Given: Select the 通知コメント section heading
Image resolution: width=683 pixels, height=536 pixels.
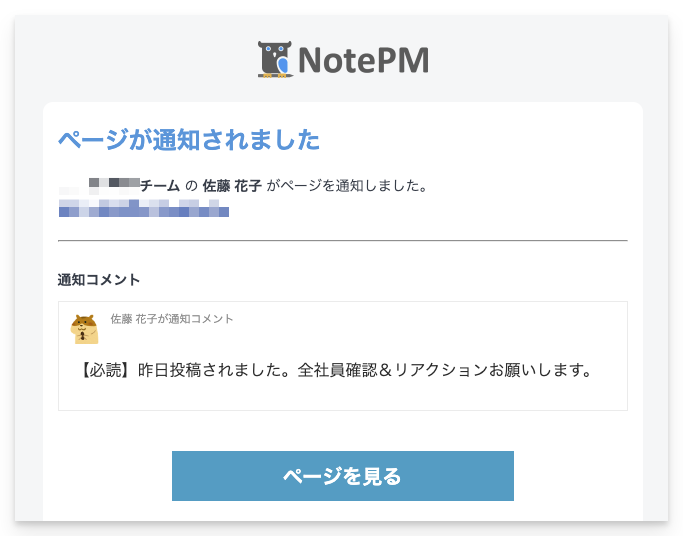Looking at the screenshot, I should click(x=99, y=280).
